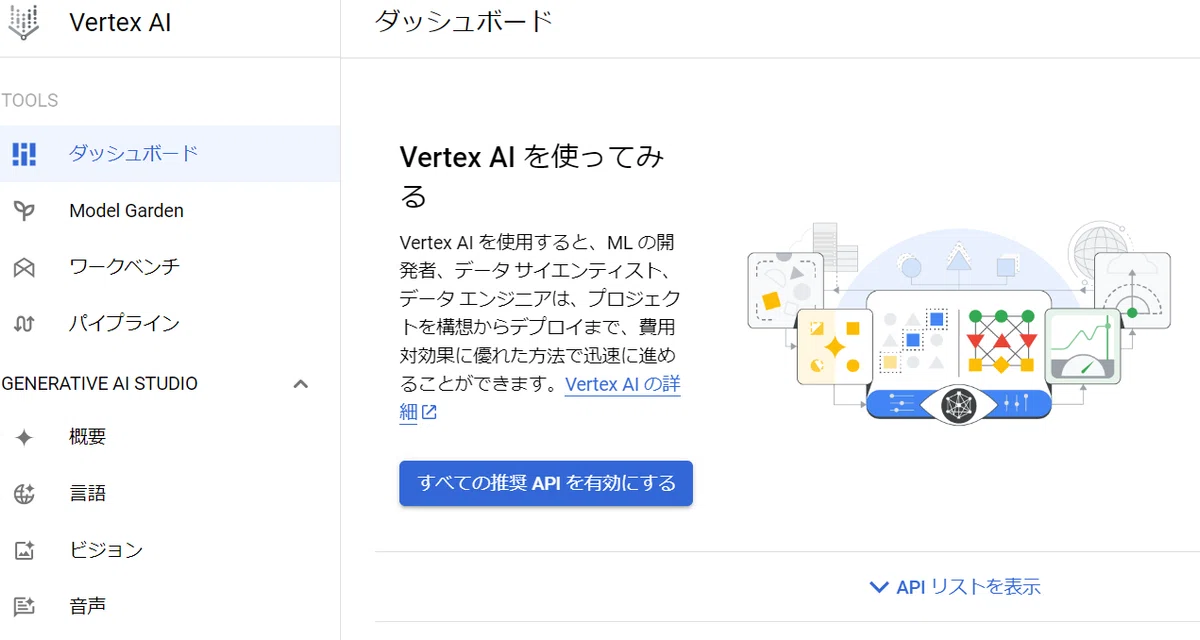Click the ビジョン image icon
Viewport: 1200px width, 640px height.
click(x=24, y=550)
